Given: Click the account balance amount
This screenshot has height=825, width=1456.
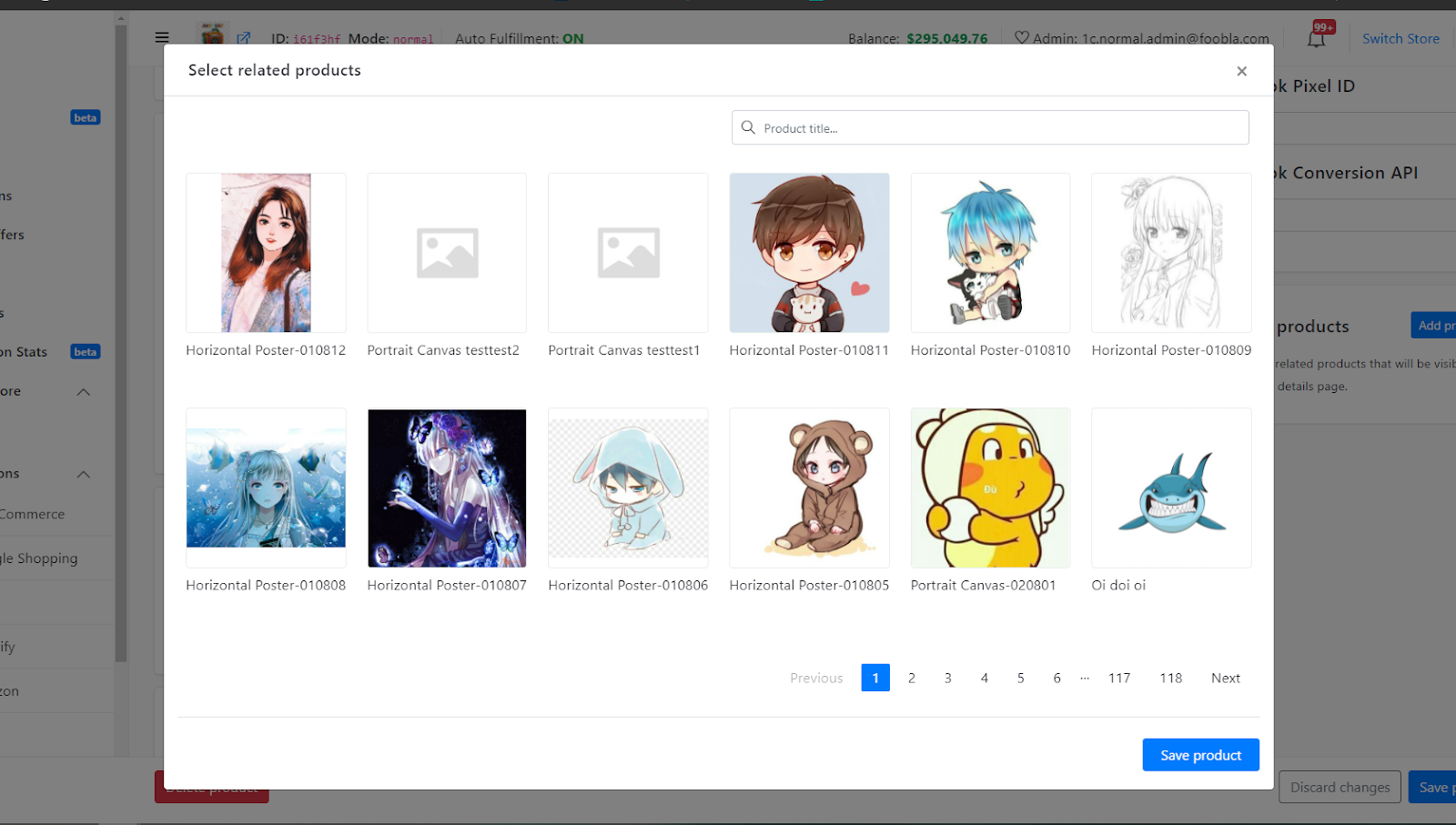Looking at the screenshot, I should tap(946, 39).
